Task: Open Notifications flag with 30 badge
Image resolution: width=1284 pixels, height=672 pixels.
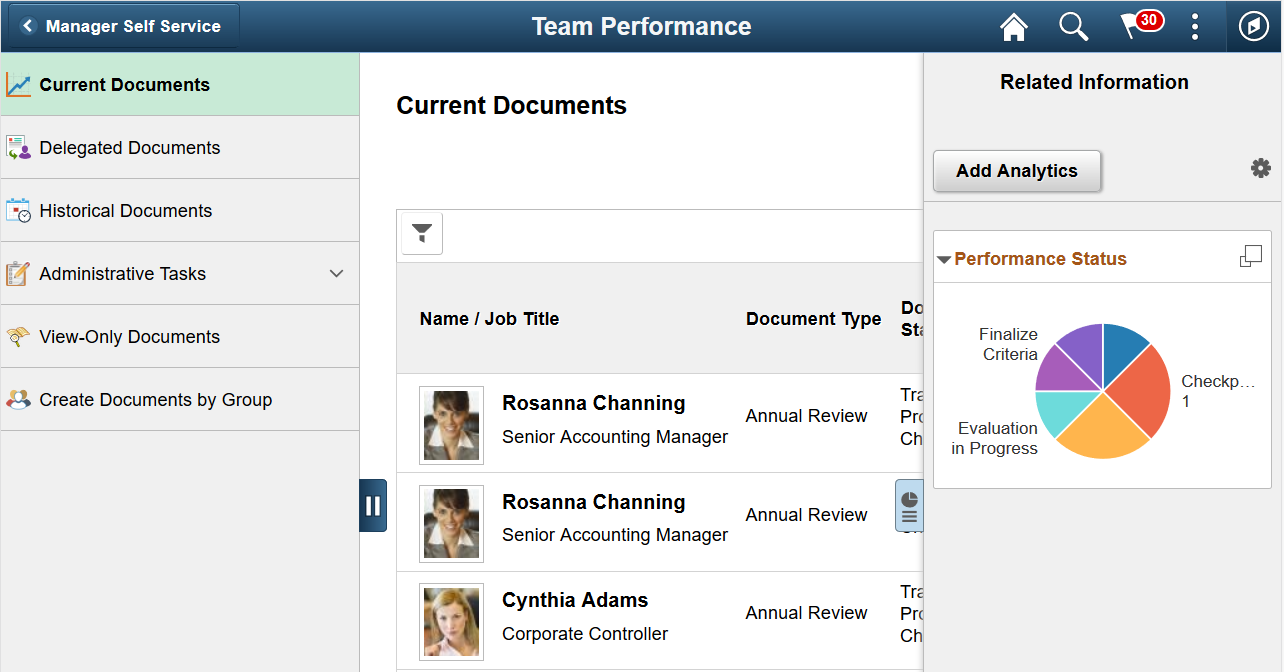Action: coord(1141,26)
